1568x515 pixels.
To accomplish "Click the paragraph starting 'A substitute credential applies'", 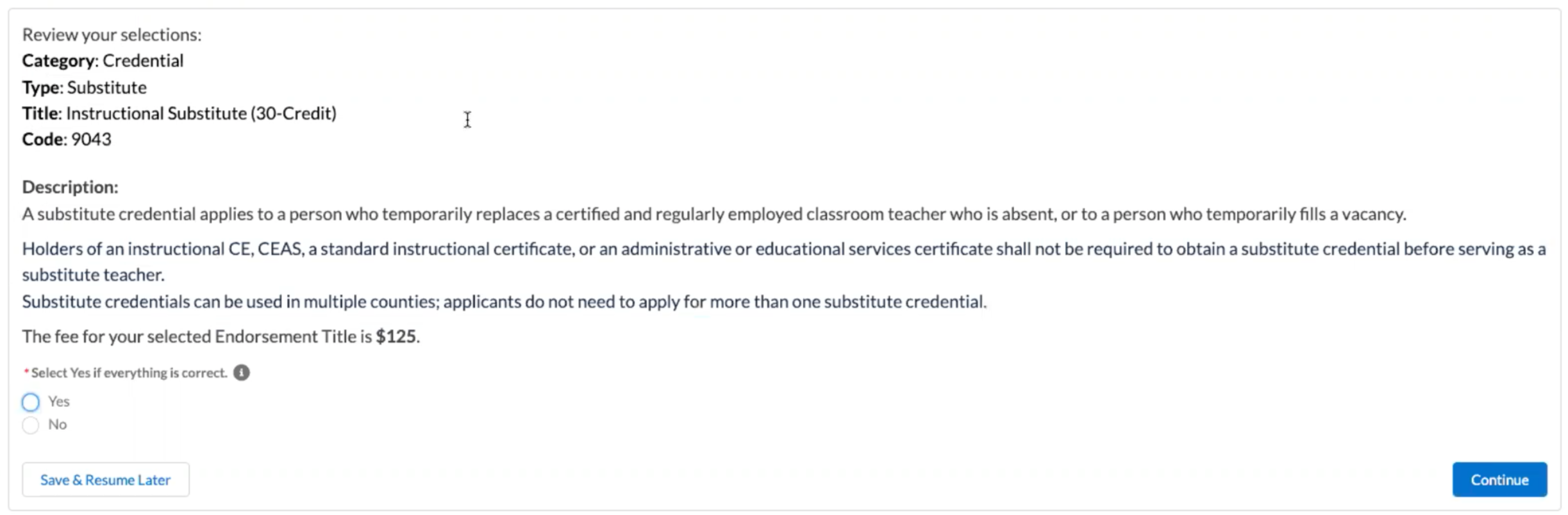I will point(714,214).
